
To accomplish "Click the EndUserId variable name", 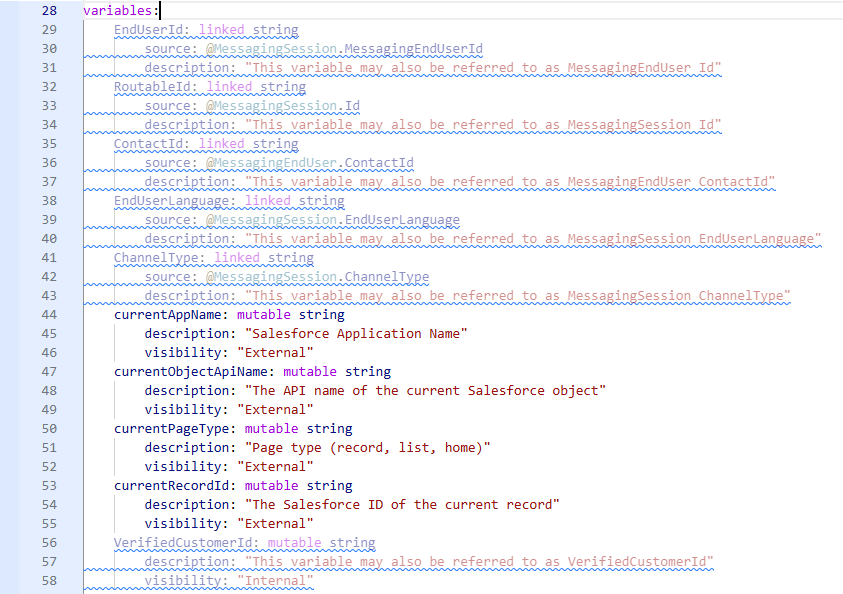I will [x=148, y=30].
